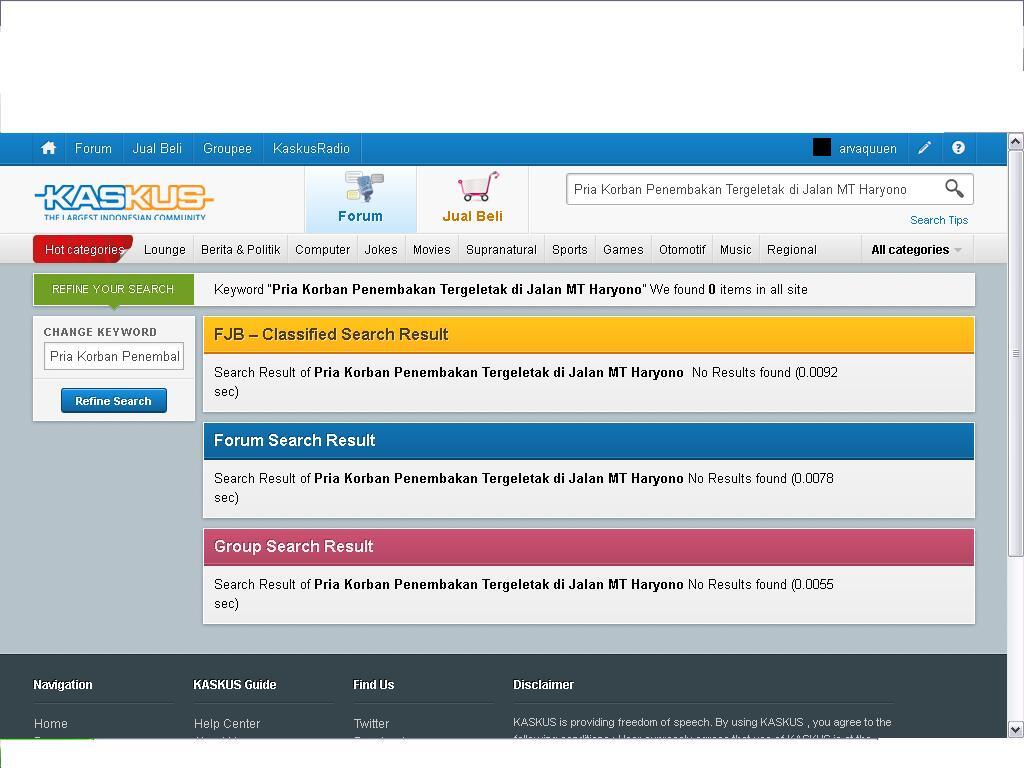Viewport: 1024px width, 768px height.
Task: Open the Games category
Action: pos(623,249)
